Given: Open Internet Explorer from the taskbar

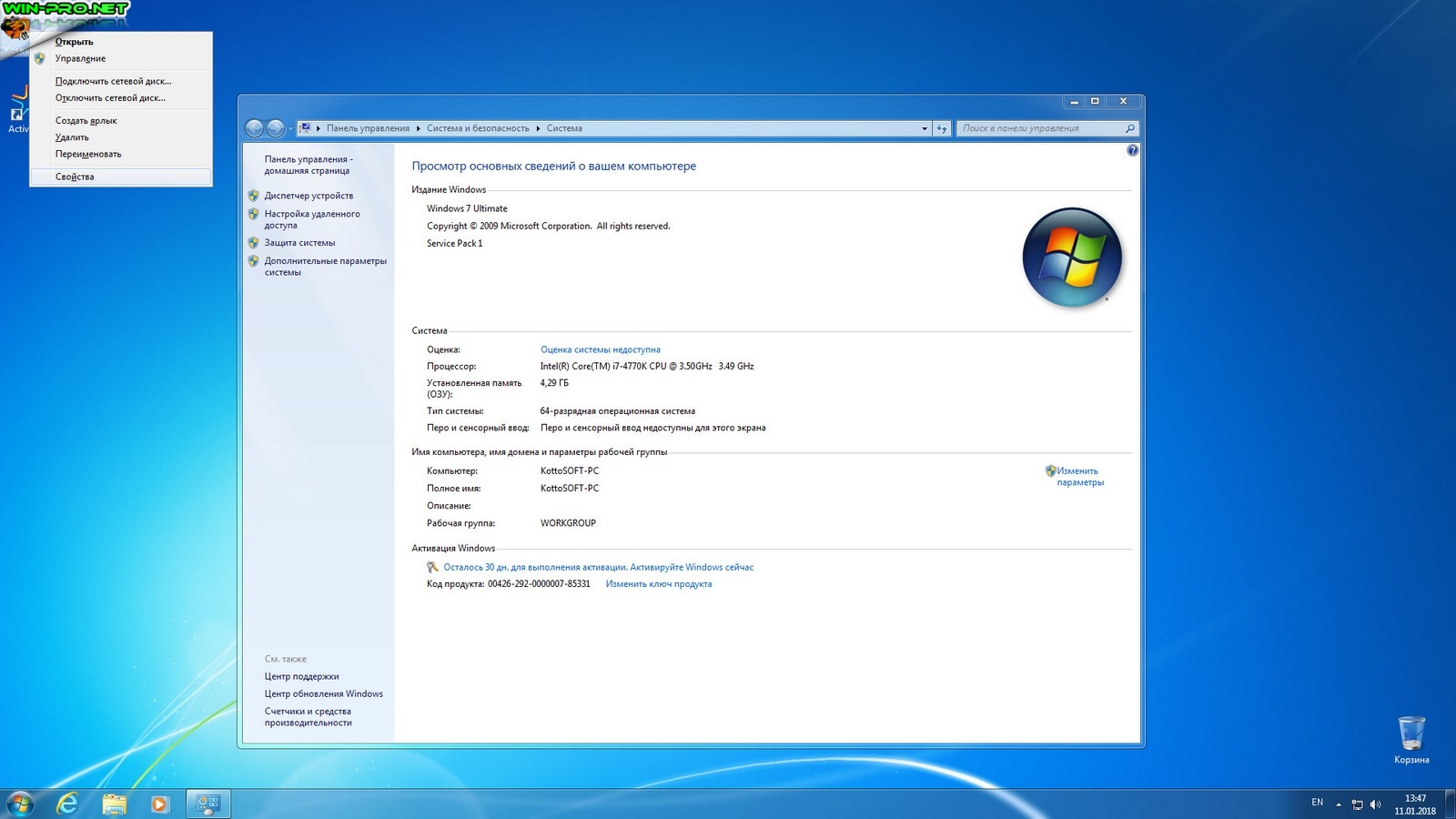Looking at the screenshot, I should [67, 804].
